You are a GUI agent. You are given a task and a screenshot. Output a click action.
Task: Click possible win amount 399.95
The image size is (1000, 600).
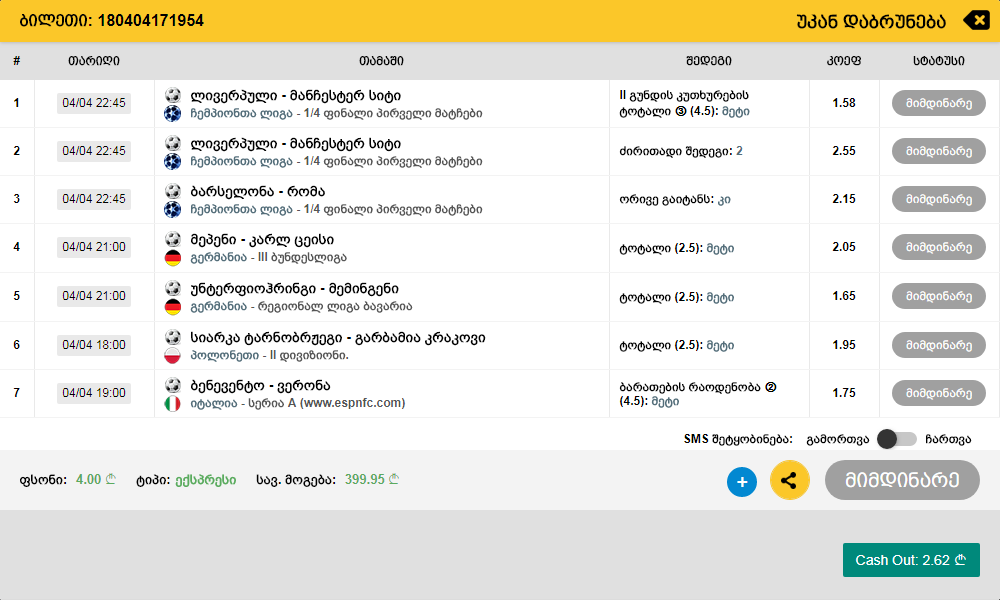[x=372, y=479]
